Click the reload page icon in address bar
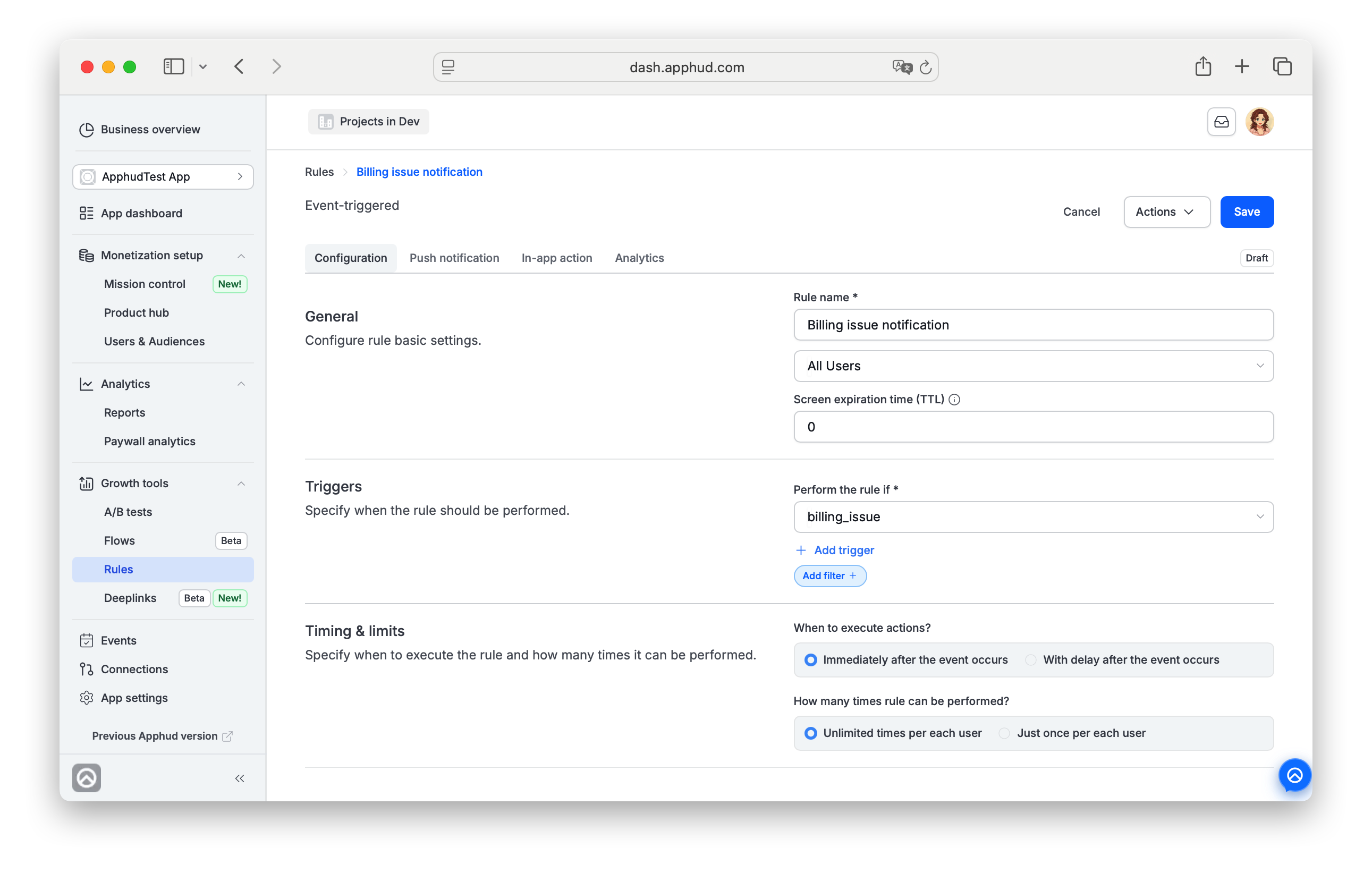This screenshot has height=881, width=1372. coord(925,67)
